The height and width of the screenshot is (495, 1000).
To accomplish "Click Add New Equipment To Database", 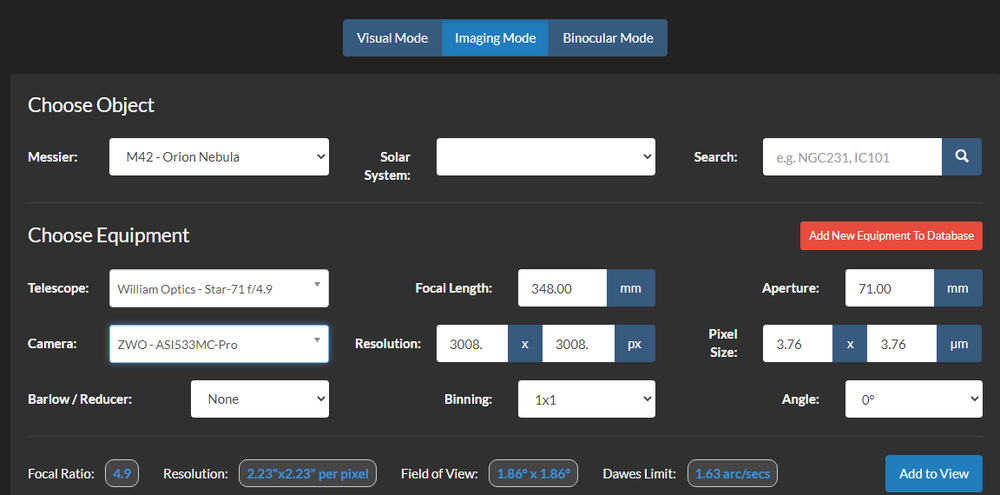I will [891, 235].
